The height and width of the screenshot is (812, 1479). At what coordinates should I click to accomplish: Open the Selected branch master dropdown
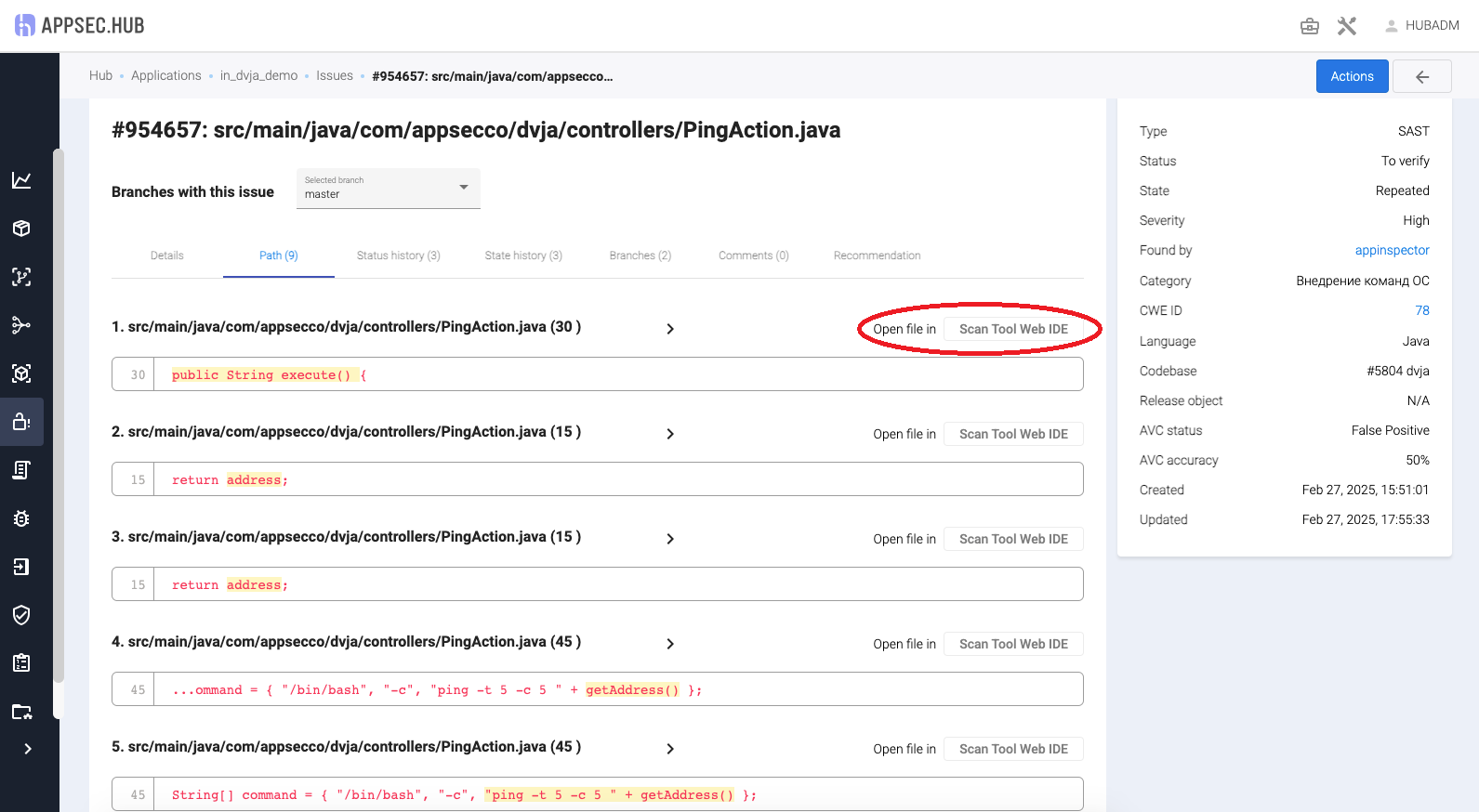point(388,188)
